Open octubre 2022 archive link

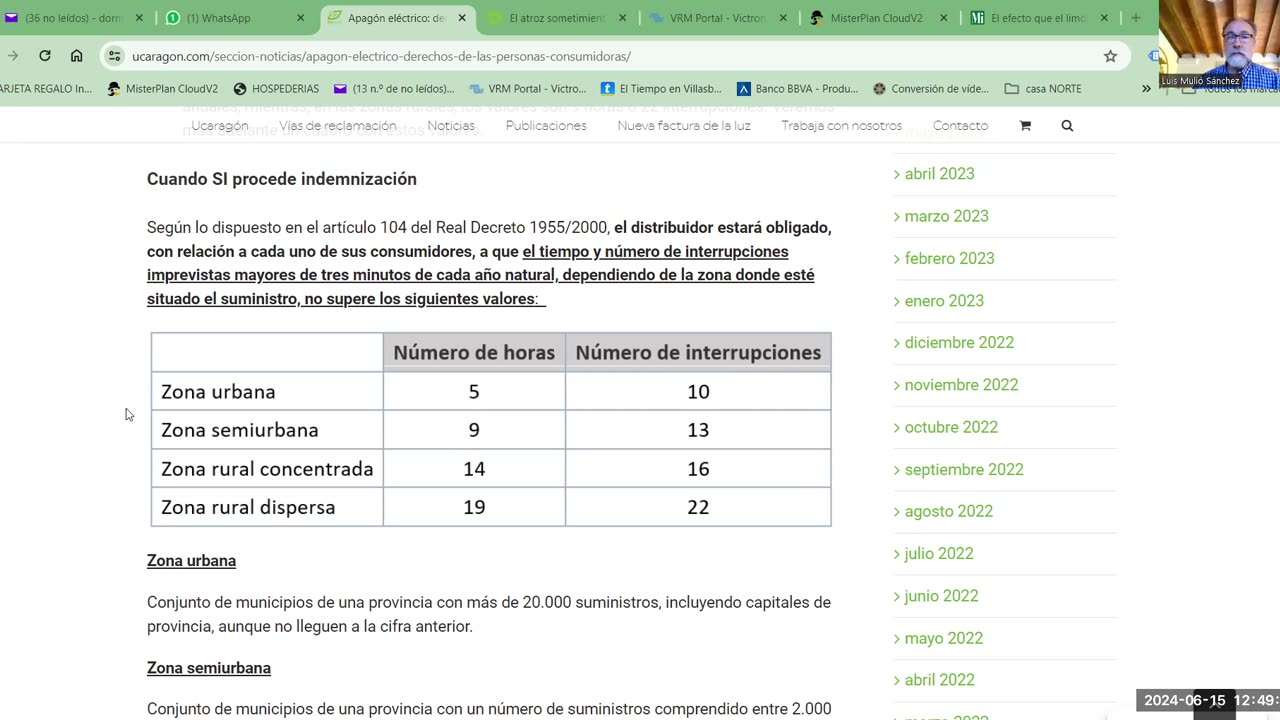(x=951, y=427)
